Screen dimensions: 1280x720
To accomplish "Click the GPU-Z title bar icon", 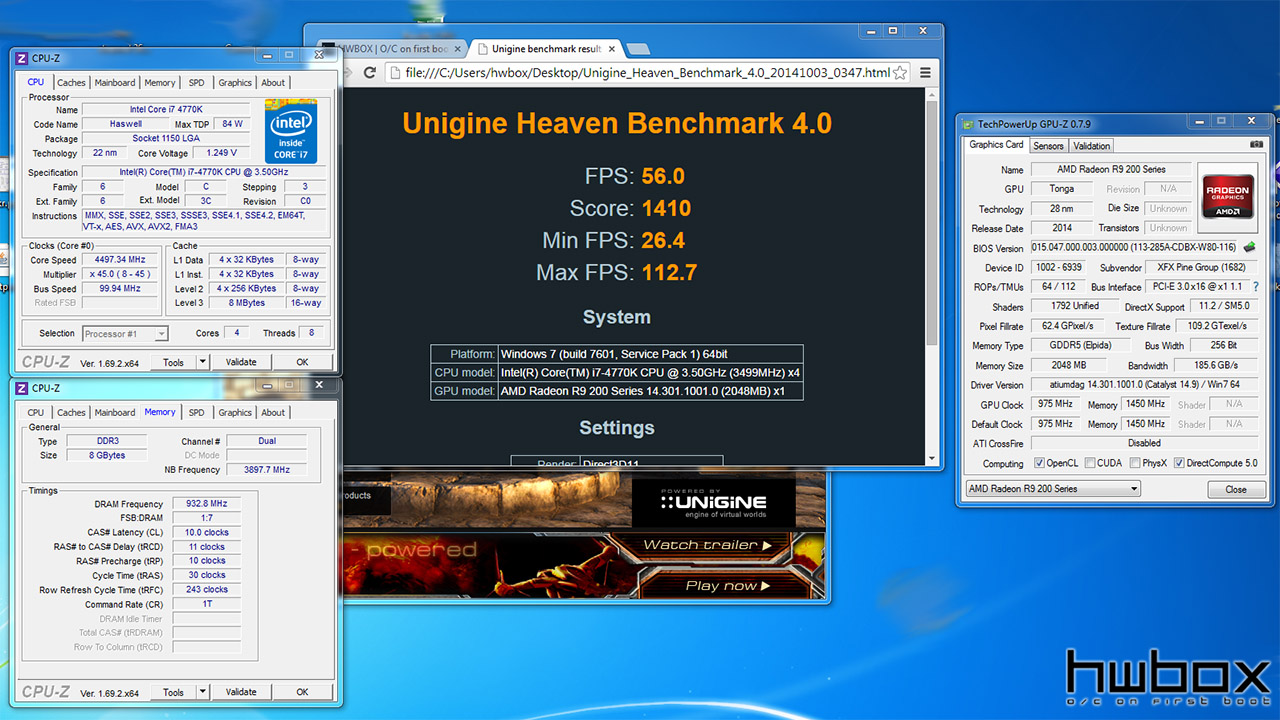I will tap(967, 124).
